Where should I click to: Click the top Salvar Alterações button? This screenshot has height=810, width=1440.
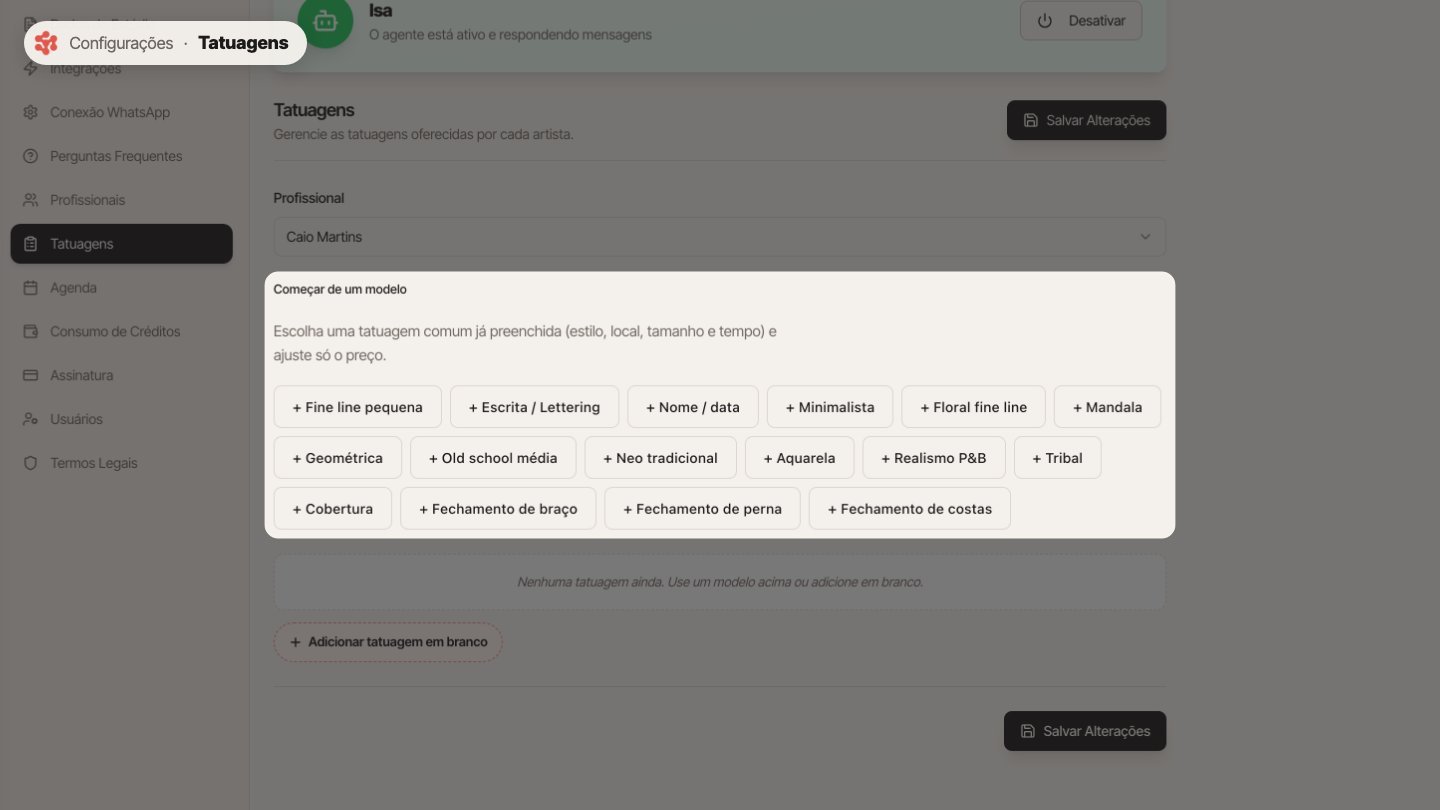point(1086,120)
